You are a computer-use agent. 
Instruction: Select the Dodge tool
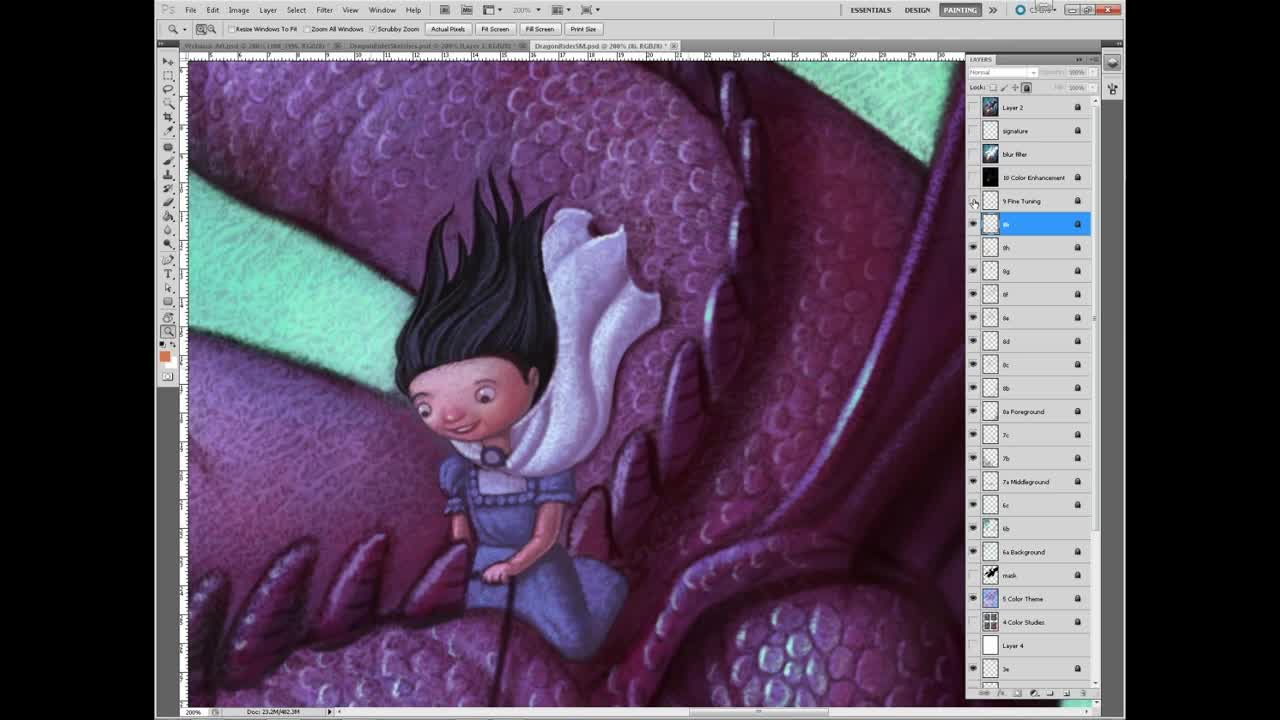[x=168, y=245]
